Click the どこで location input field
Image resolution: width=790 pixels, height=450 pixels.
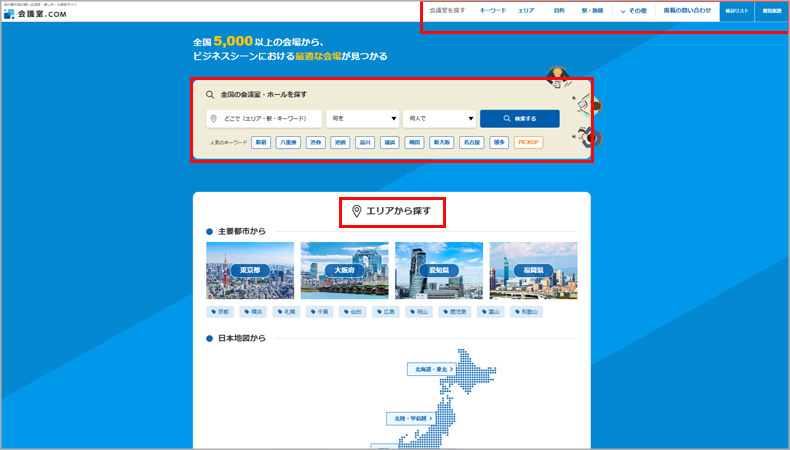click(x=264, y=119)
